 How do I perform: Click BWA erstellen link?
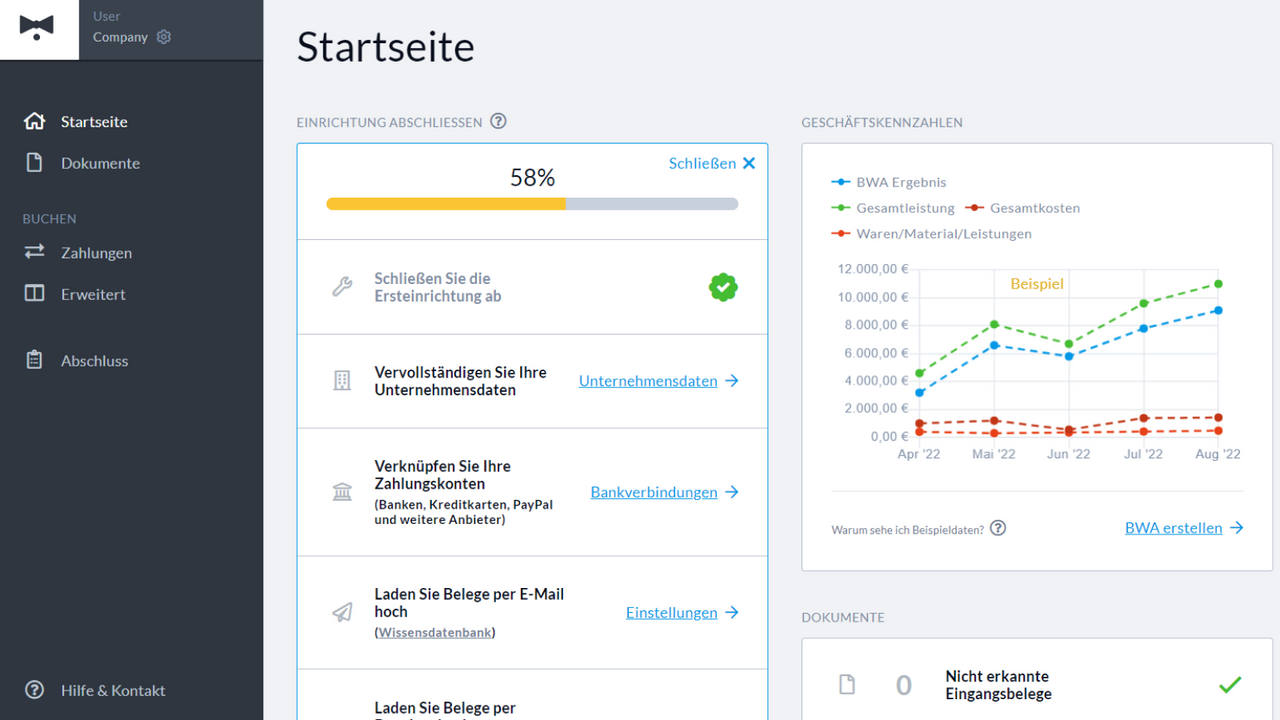tap(1173, 528)
